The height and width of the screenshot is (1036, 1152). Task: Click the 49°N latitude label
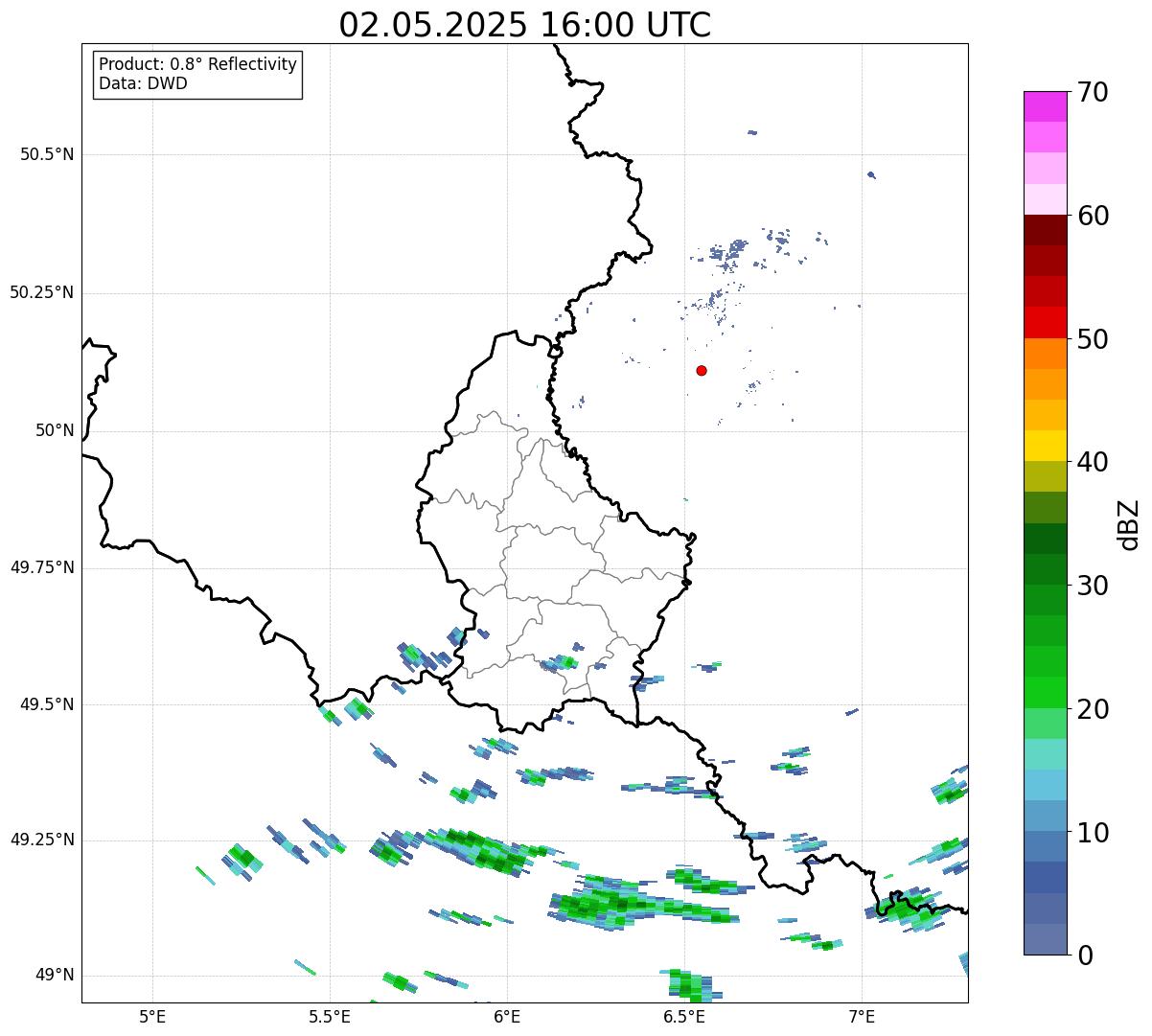pyautogui.click(x=55, y=975)
